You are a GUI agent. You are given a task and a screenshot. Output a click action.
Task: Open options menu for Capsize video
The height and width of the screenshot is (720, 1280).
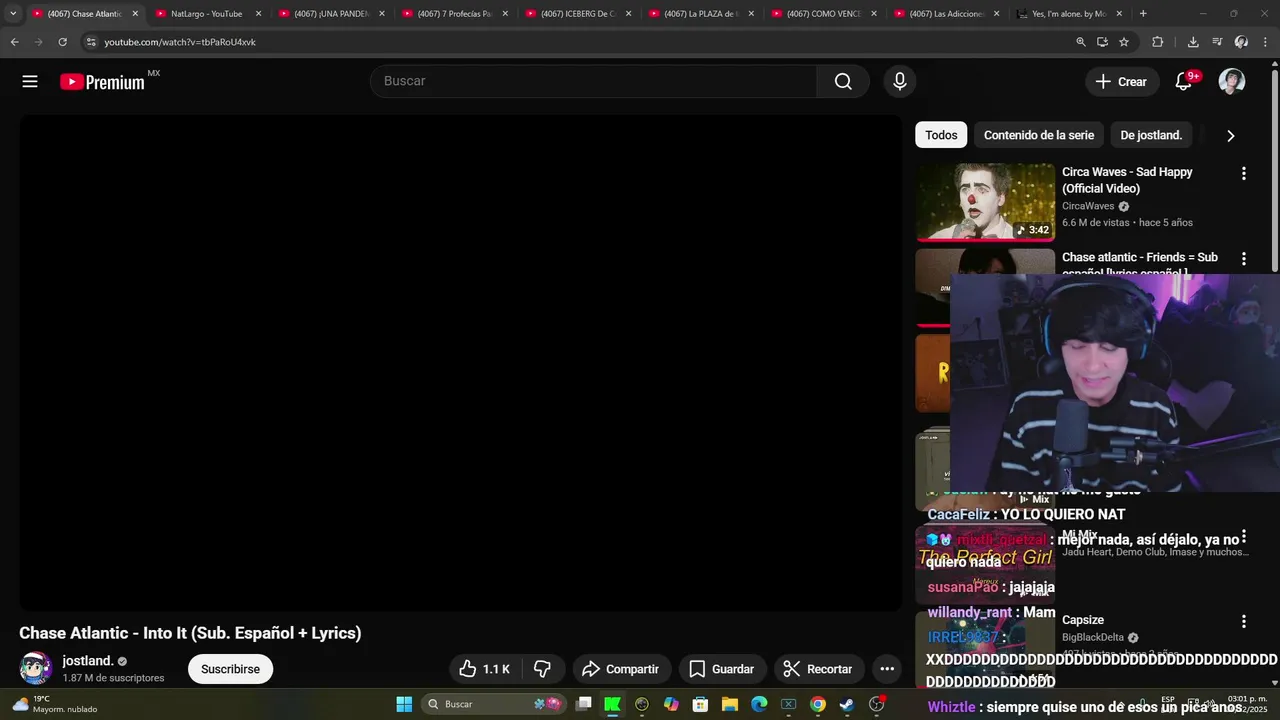pyautogui.click(x=1244, y=621)
